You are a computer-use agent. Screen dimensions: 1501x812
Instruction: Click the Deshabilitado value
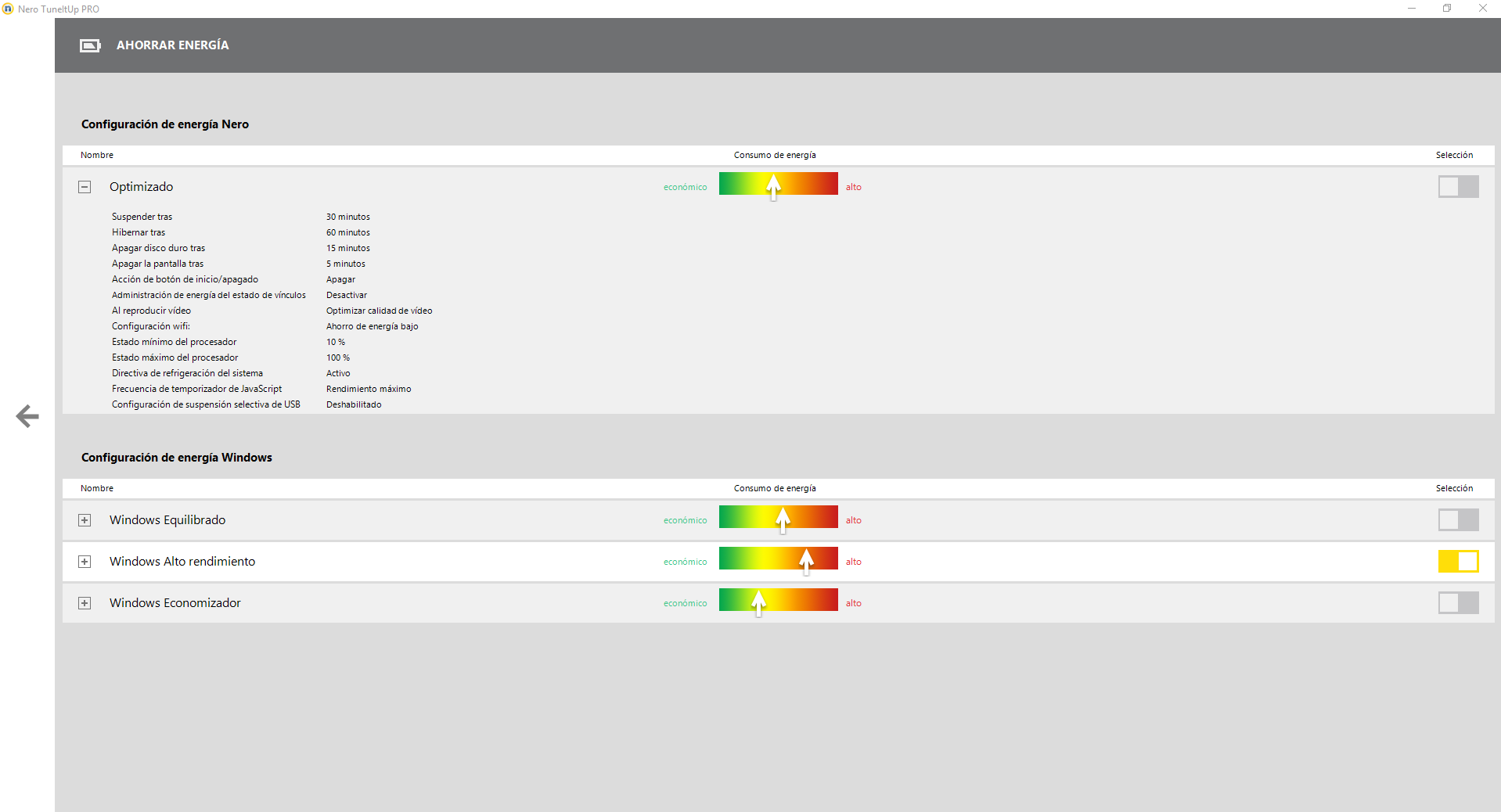pyautogui.click(x=354, y=404)
